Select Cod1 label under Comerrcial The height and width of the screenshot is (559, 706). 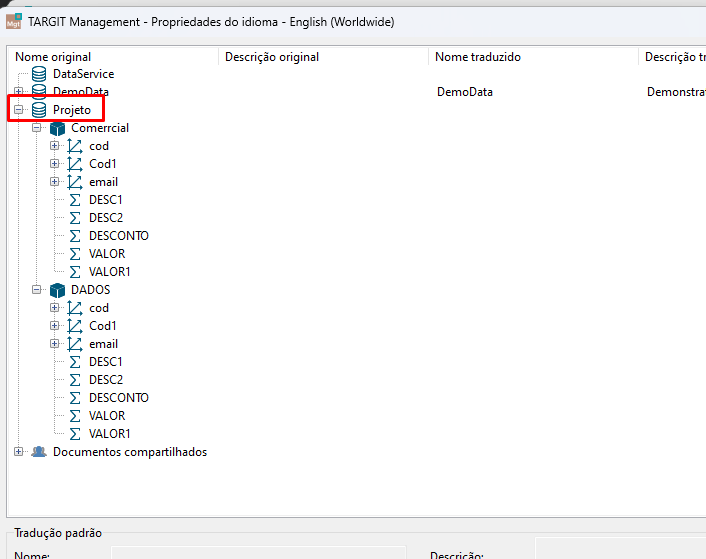[103, 164]
